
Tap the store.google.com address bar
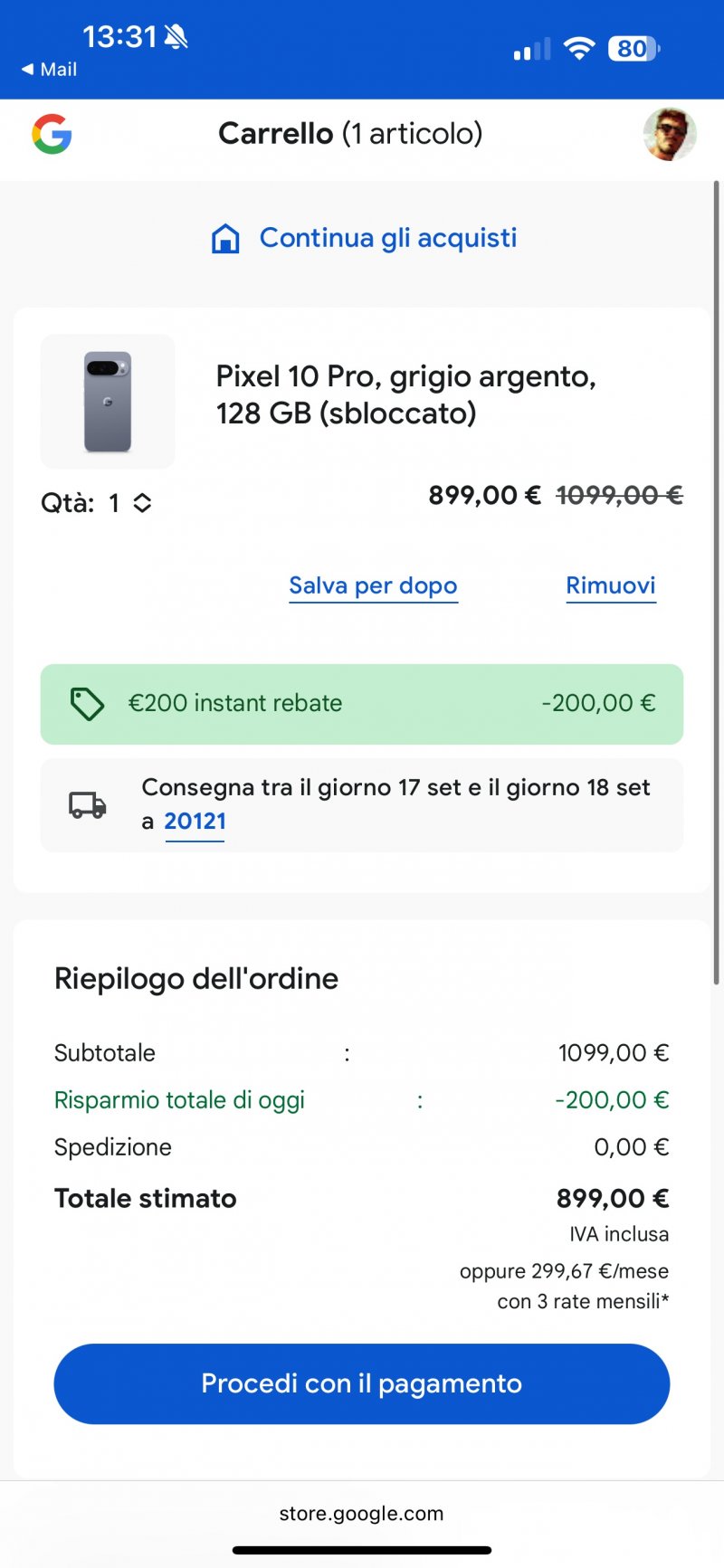361,1514
